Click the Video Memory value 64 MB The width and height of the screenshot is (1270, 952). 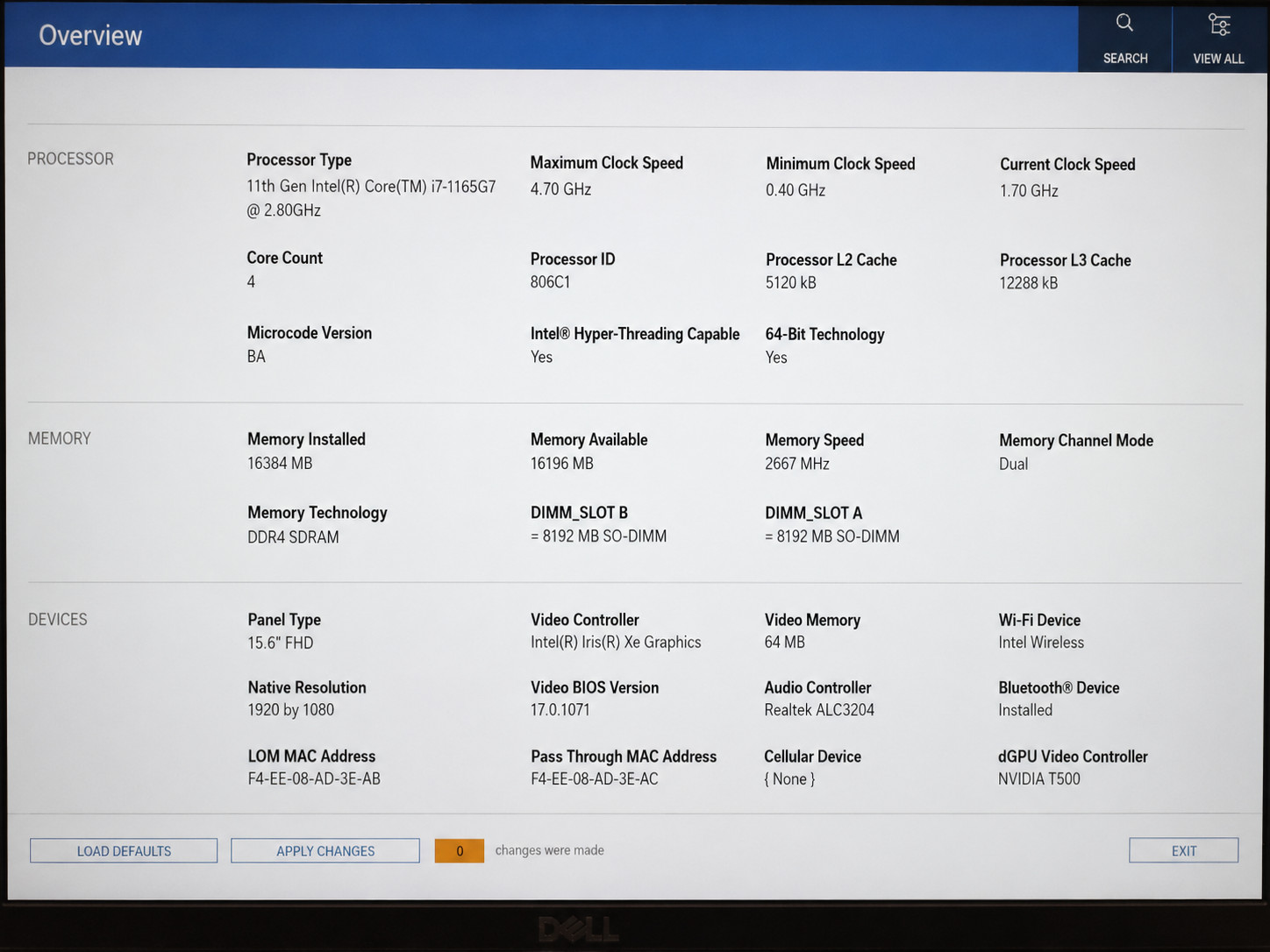pos(784,642)
